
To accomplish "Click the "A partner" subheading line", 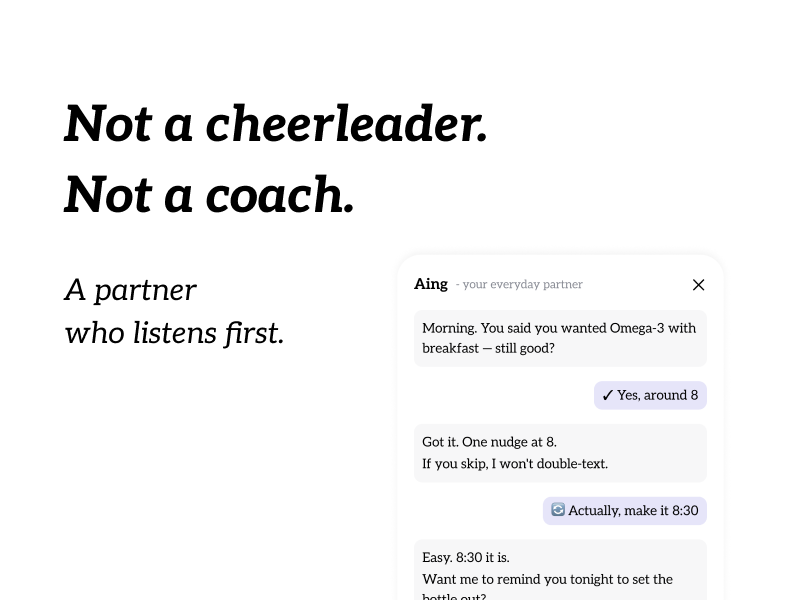I will 130,290.
